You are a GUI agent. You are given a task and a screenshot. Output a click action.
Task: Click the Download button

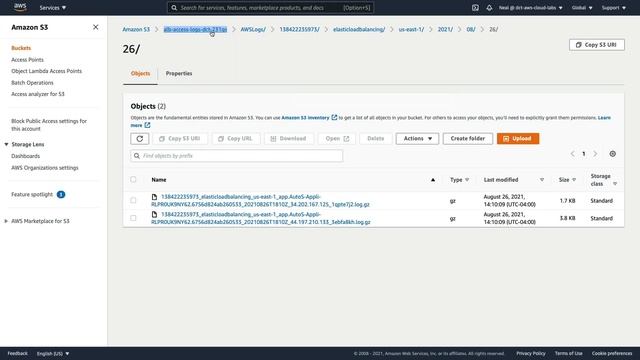point(289,139)
